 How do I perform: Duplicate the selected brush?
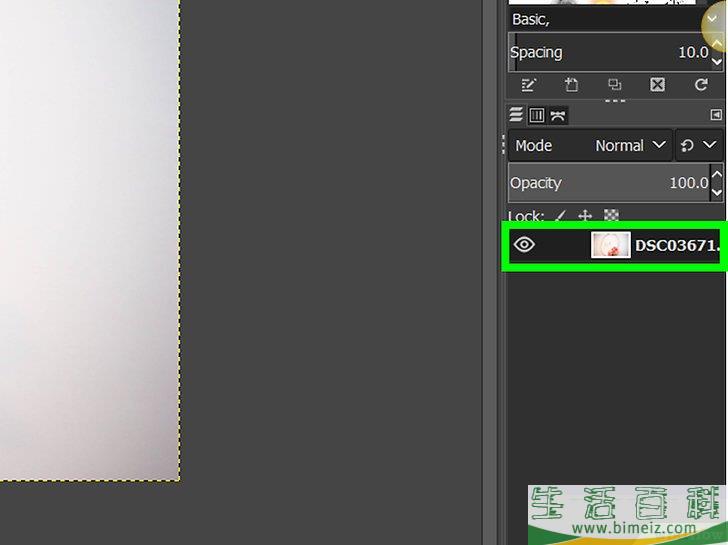pos(615,86)
